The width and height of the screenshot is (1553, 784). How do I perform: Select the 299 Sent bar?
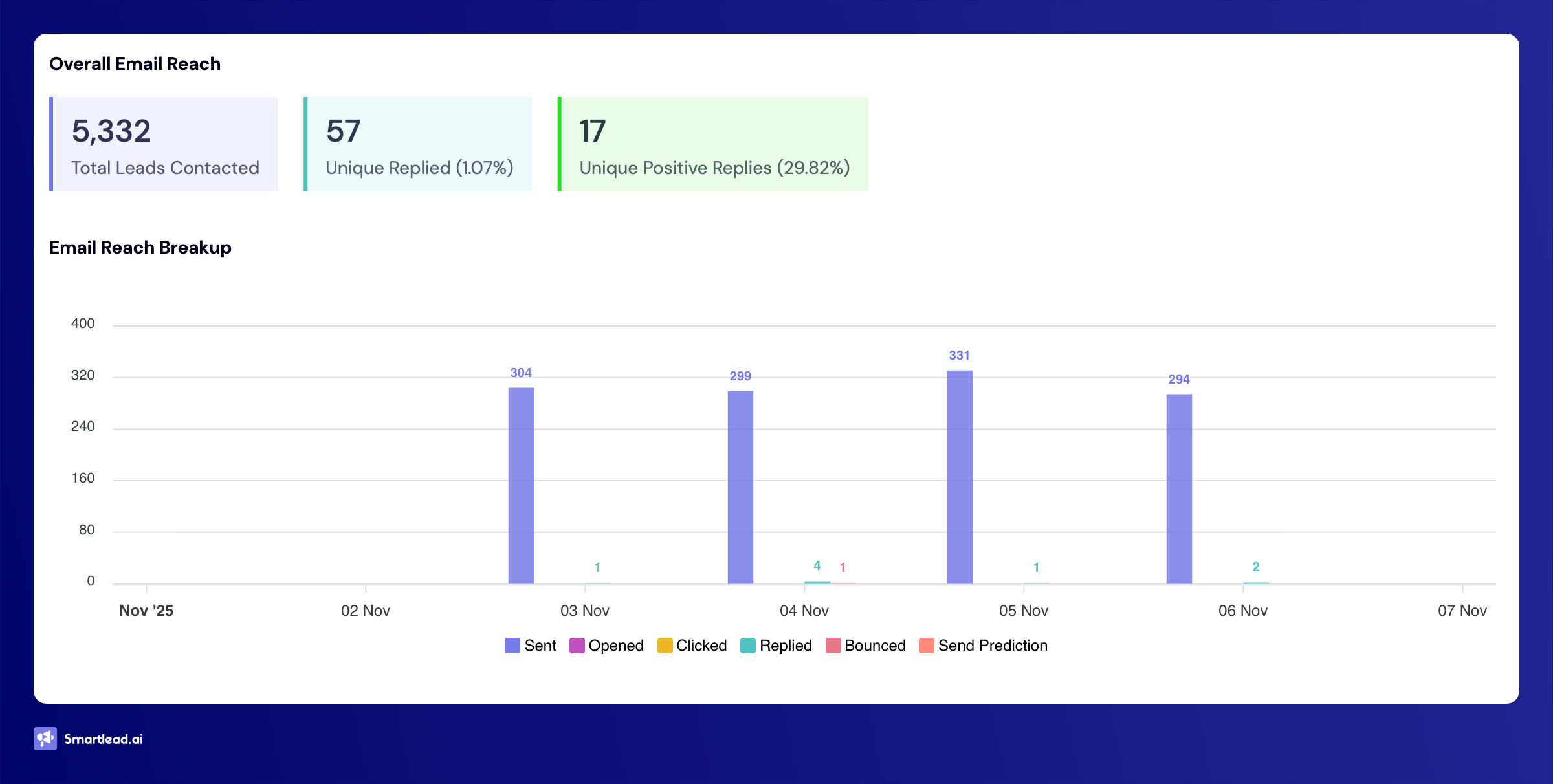click(740, 486)
